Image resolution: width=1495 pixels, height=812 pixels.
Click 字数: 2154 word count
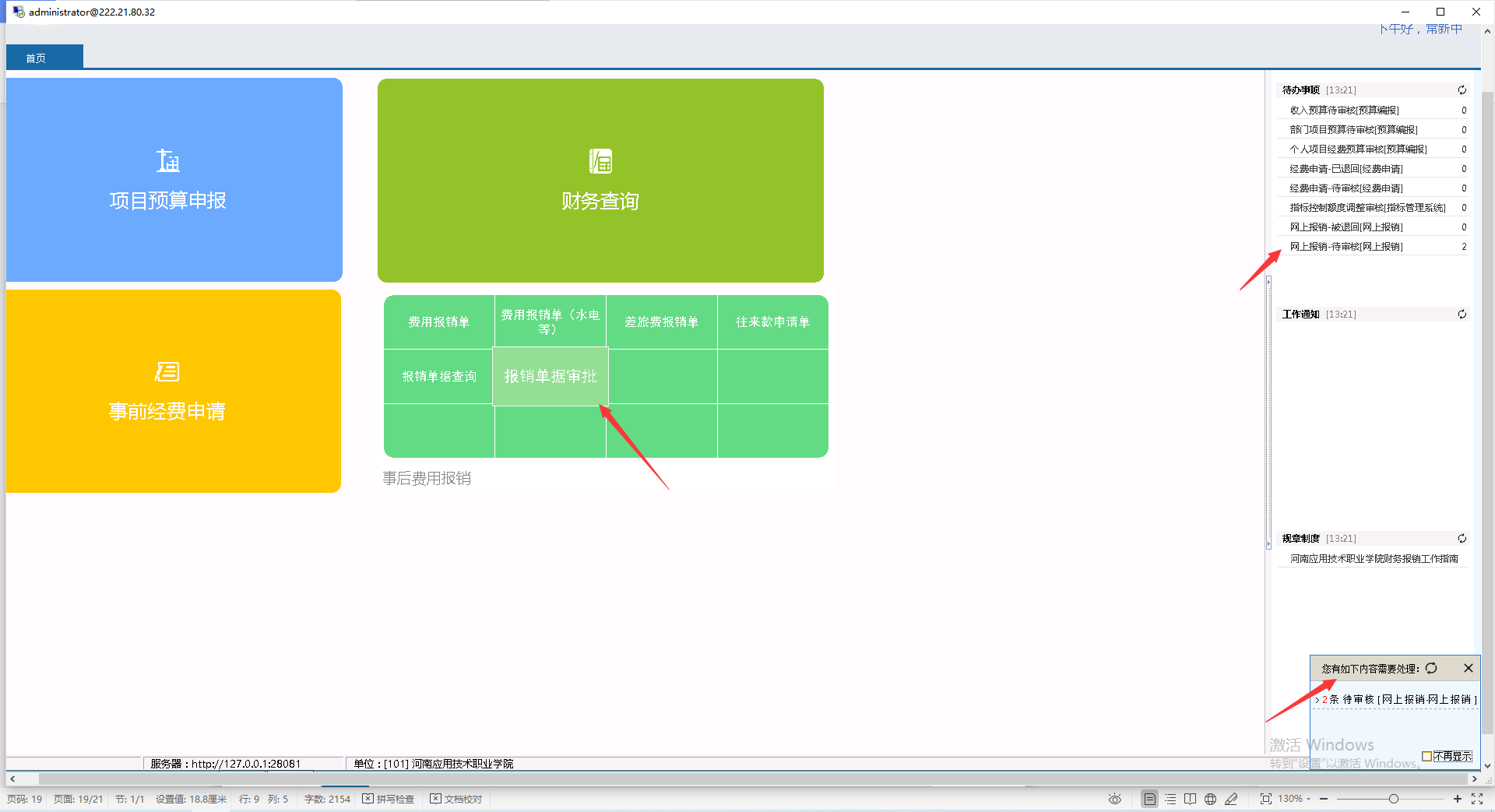pyautogui.click(x=327, y=799)
